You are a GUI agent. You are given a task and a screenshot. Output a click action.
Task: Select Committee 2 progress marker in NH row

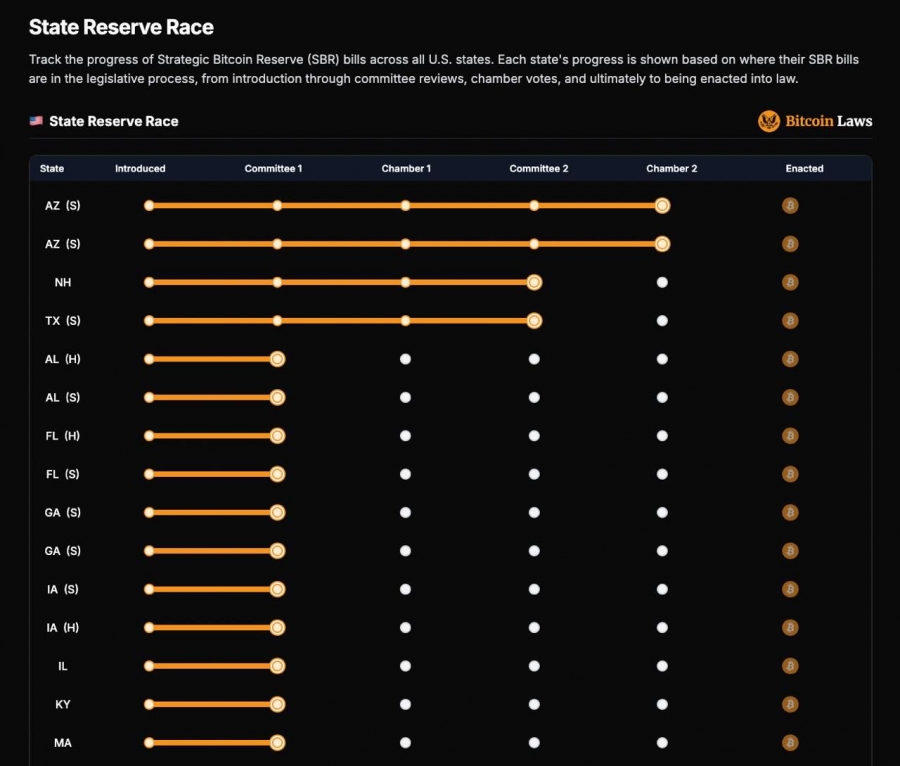pos(534,282)
